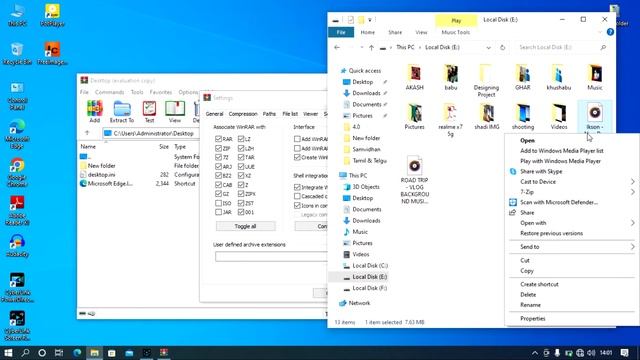Select the shooting folder
Screen dimensions: 640x360
pyautogui.click(x=523, y=116)
